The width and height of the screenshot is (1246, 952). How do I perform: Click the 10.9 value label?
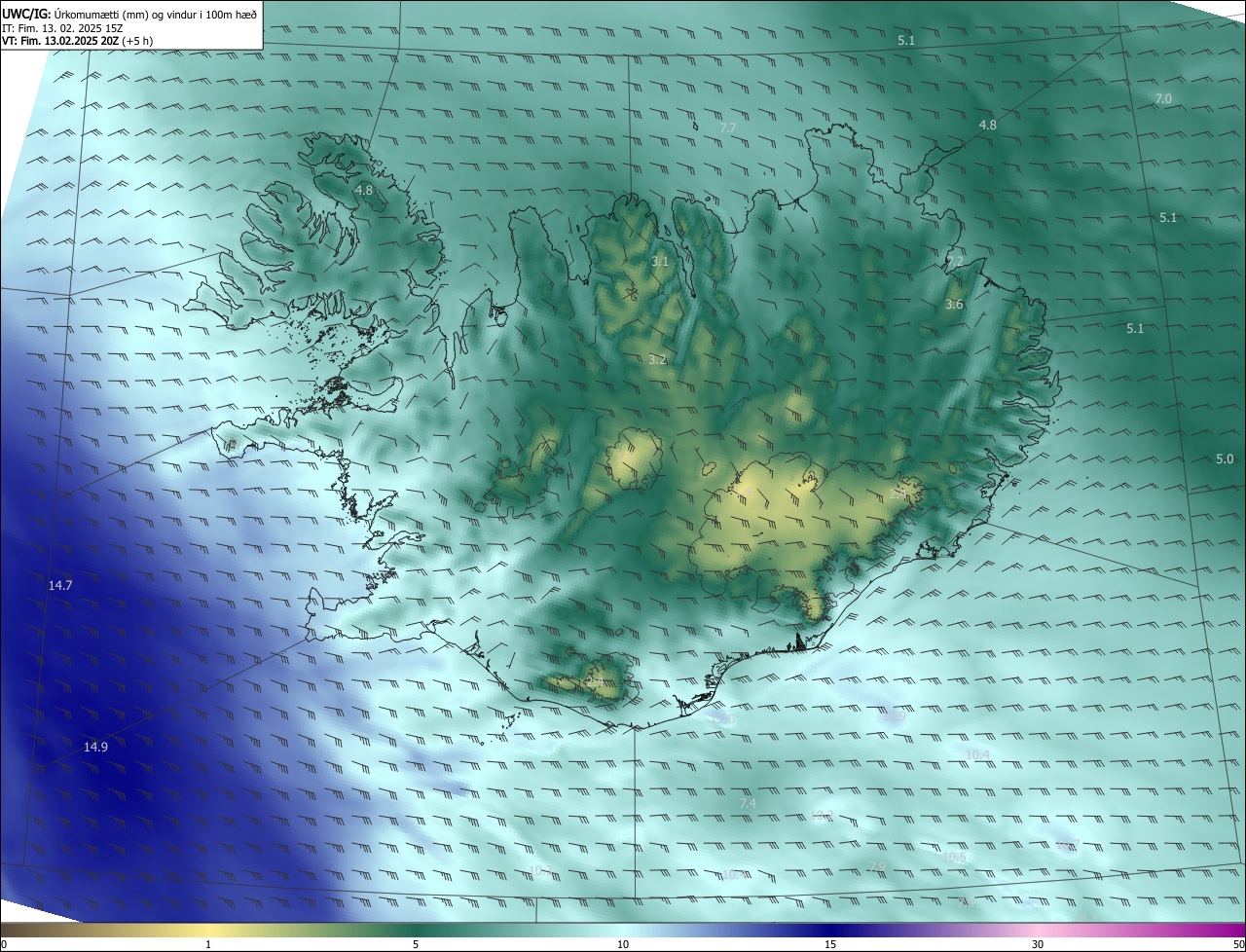coord(894,715)
